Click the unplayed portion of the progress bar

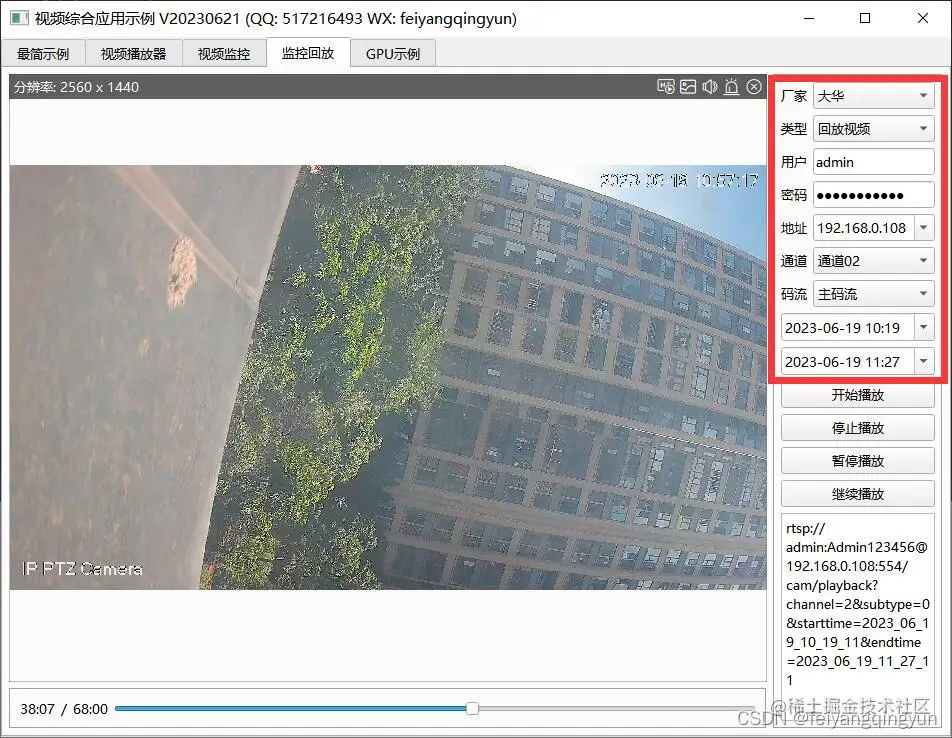[616, 708]
